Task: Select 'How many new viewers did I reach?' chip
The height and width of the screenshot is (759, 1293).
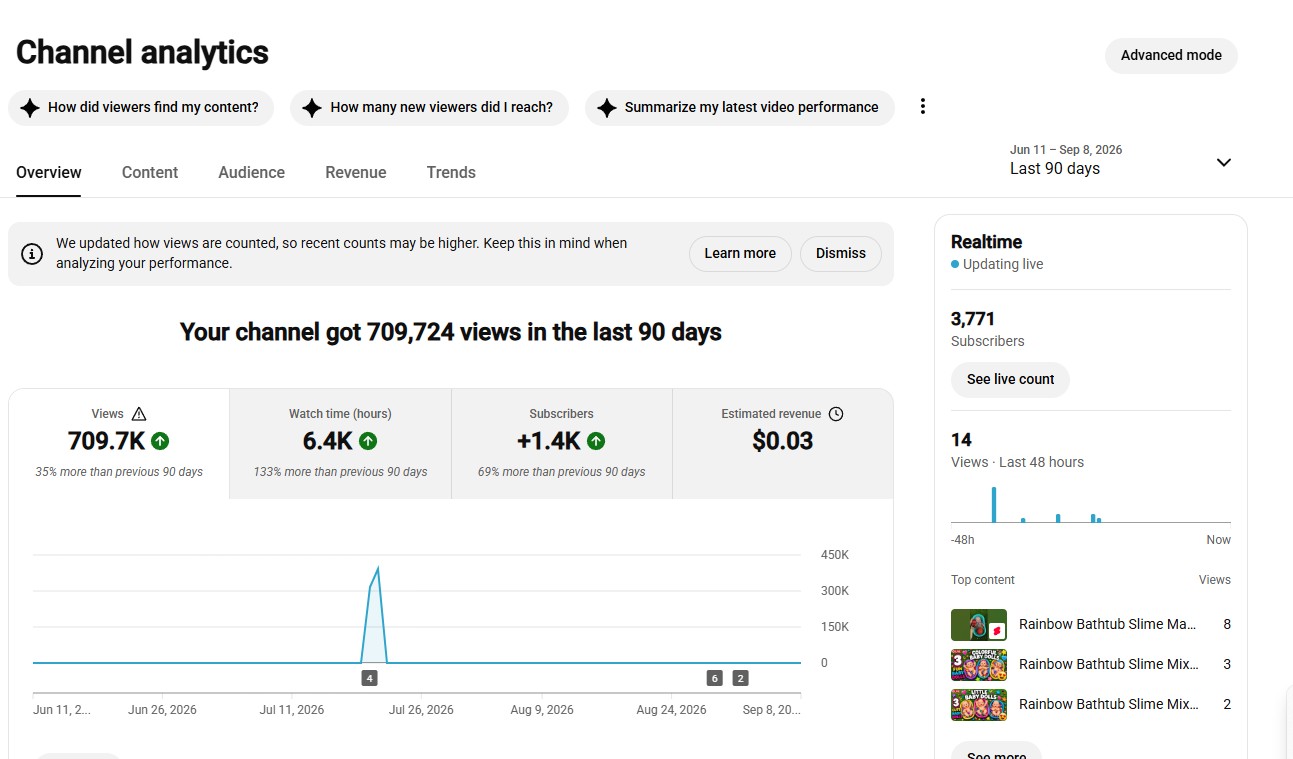Action: coord(429,107)
